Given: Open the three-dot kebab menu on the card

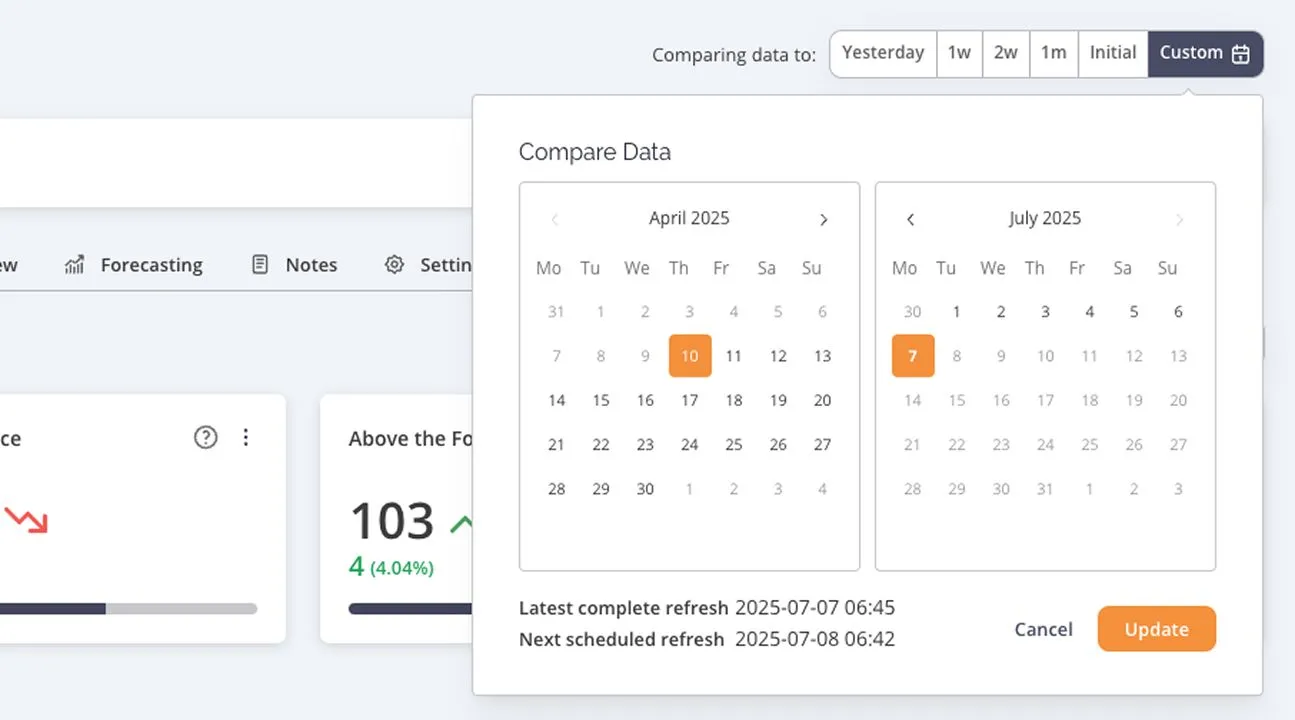Looking at the screenshot, I should pos(246,437).
